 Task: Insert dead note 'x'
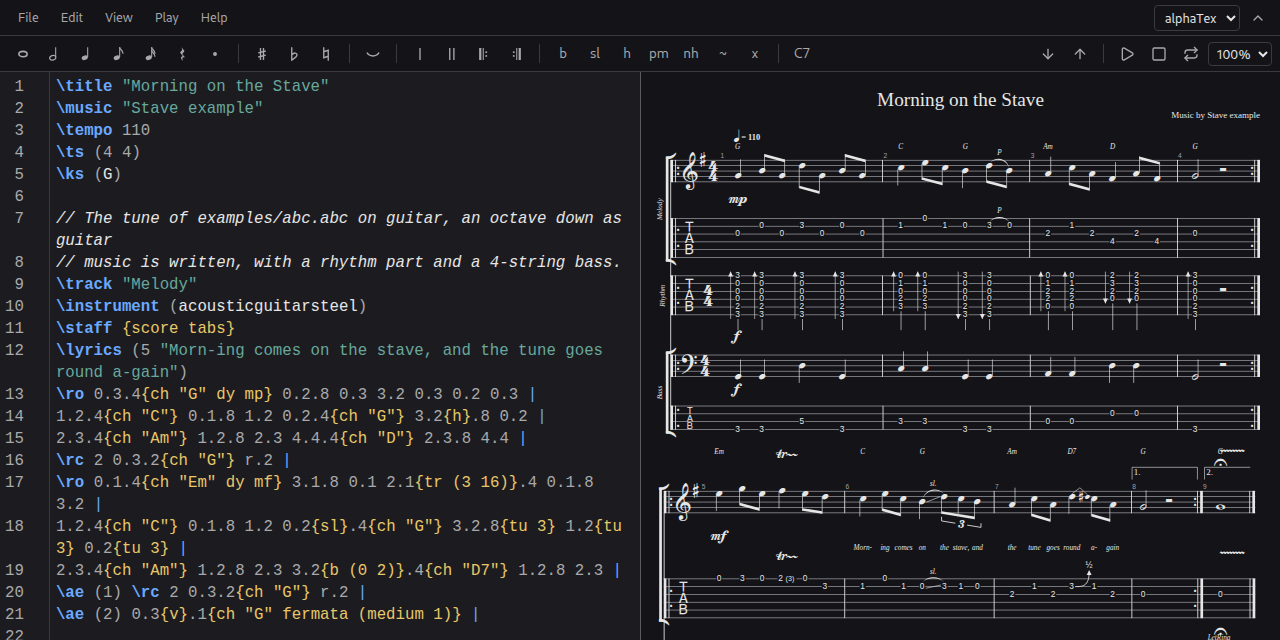pyautogui.click(x=755, y=54)
